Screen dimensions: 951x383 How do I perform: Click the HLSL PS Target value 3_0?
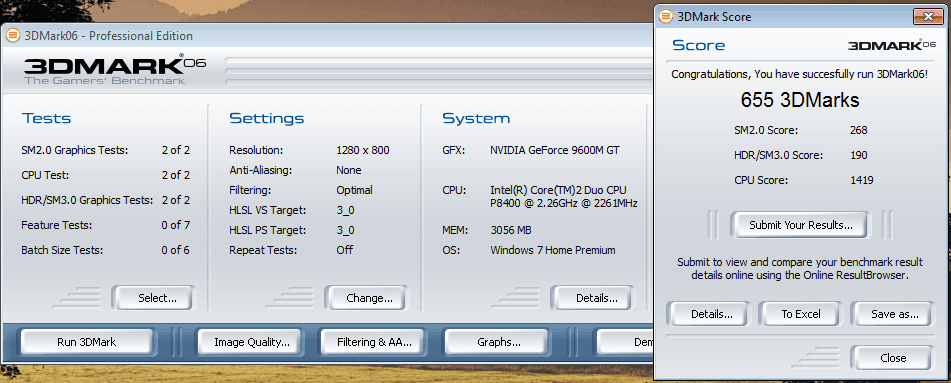click(346, 230)
